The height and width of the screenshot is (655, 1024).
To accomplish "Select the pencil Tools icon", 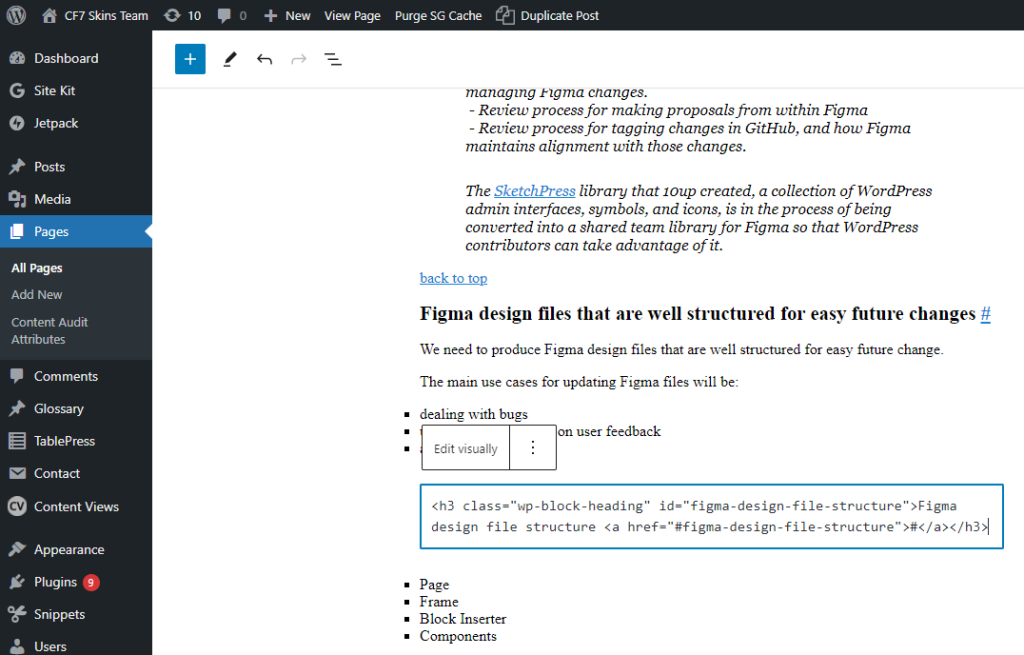I will click(x=230, y=59).
